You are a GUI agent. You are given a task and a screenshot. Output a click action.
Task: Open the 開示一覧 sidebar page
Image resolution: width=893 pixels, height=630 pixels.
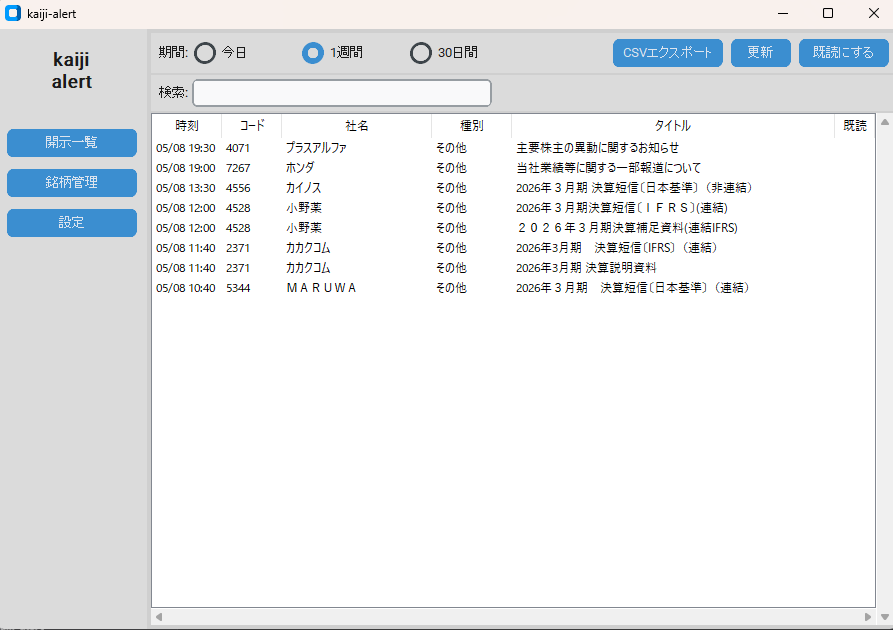72,142
